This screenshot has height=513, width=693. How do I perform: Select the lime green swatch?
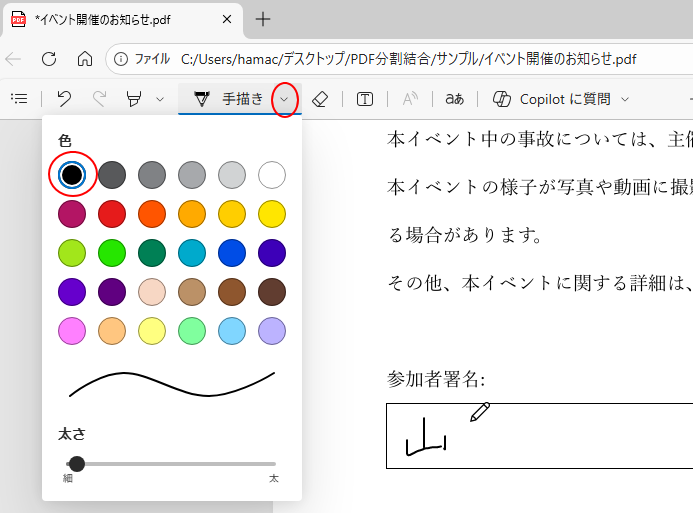tap(72, 253)
